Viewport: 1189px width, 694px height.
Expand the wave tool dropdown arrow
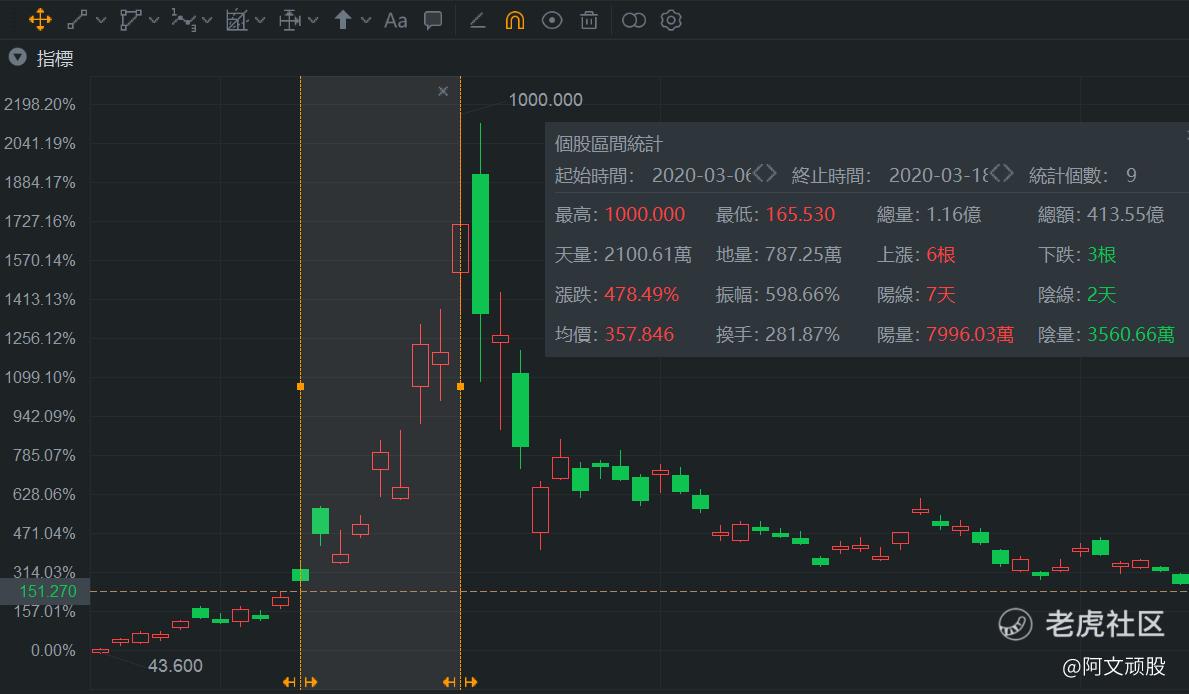click(207, 20)
